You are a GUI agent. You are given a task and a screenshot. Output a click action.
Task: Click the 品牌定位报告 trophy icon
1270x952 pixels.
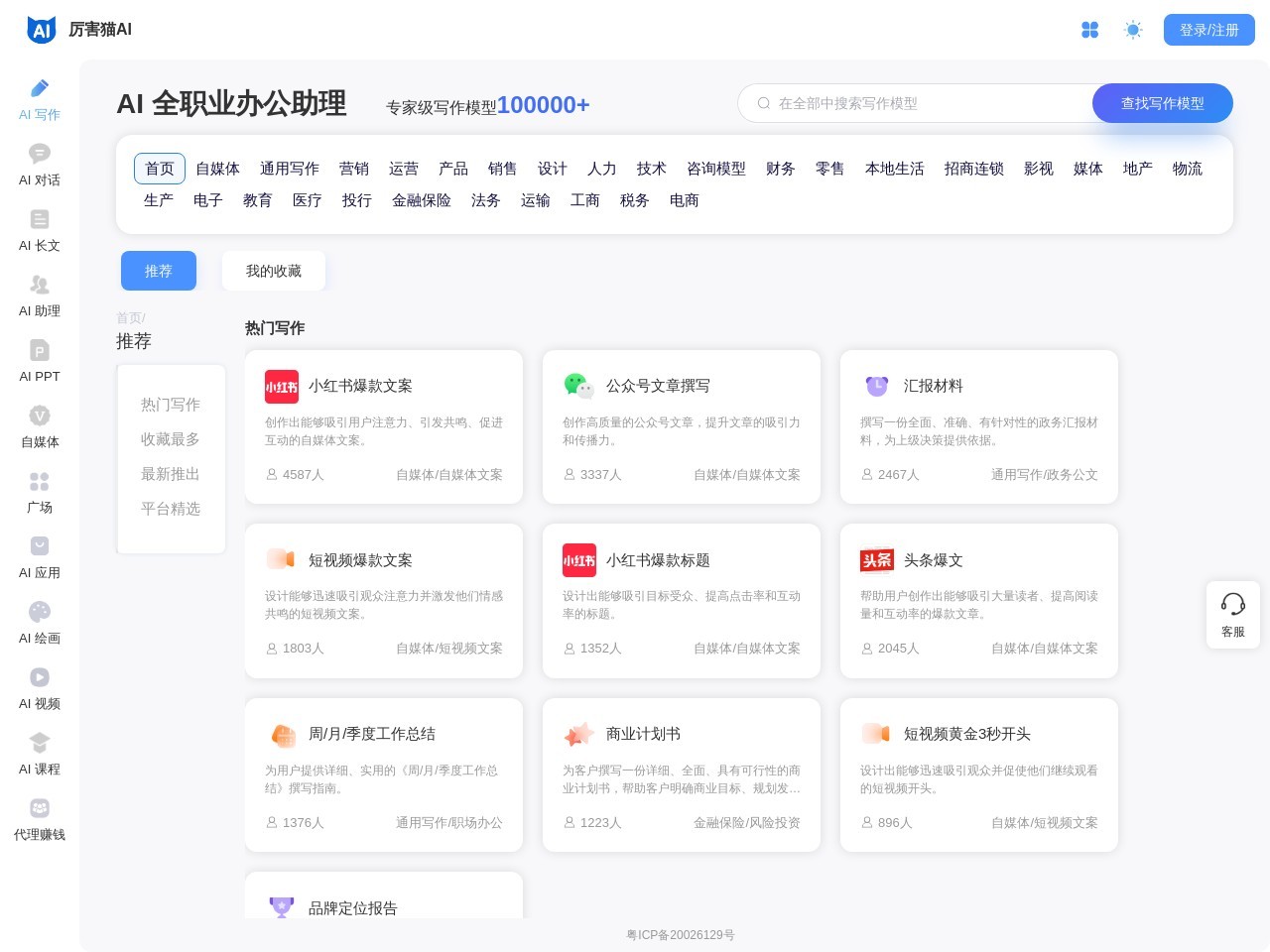282,906
